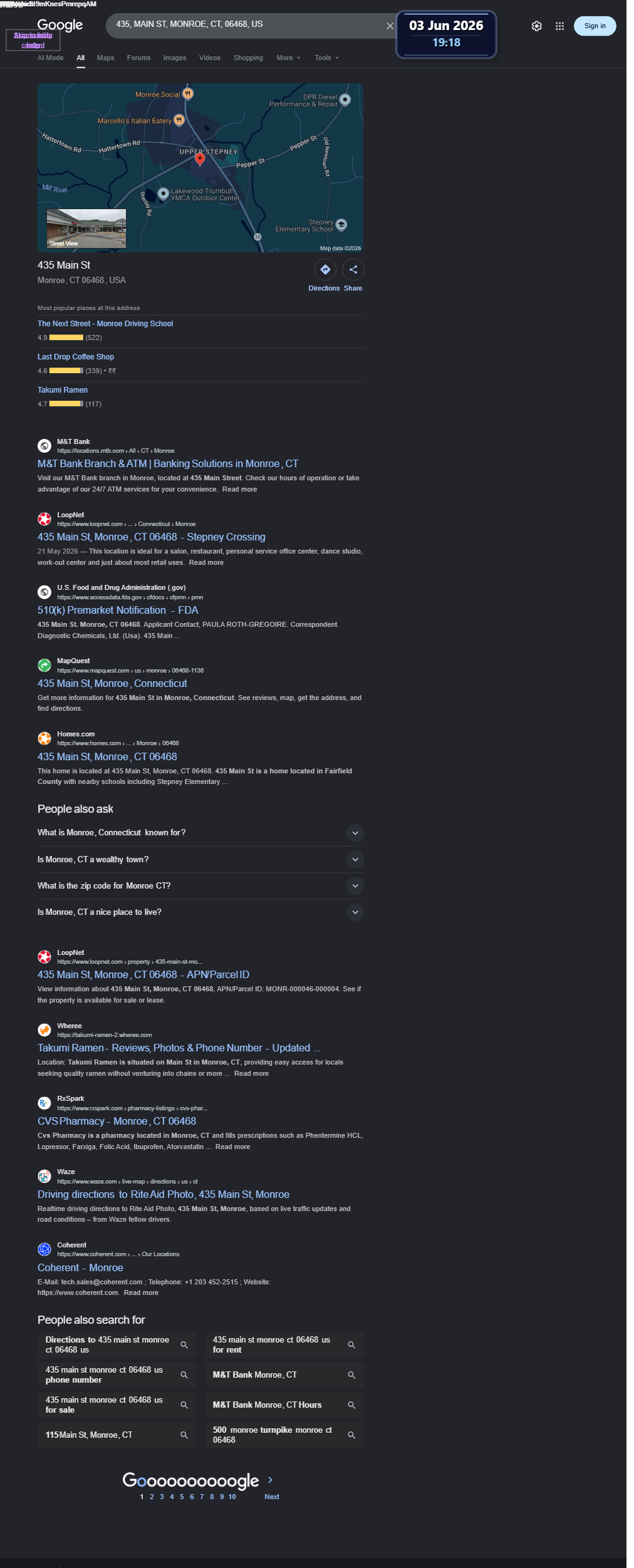Open the More dropdown in search tabs

pyautogui.click(x=288, y=58)
